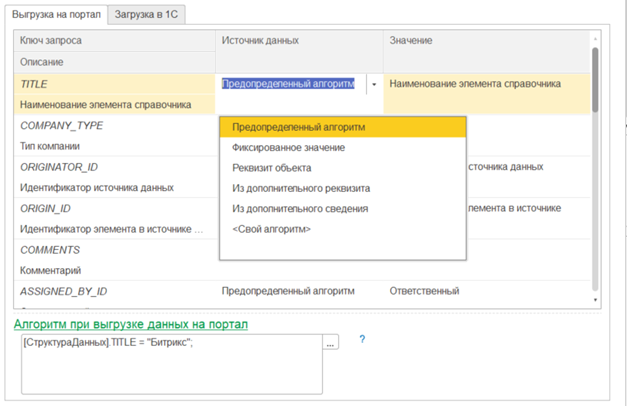This screenshot has width=627, height=406.
Task: Select «Реквизит объекта» option in the list
Action: (x=271, y=168)
